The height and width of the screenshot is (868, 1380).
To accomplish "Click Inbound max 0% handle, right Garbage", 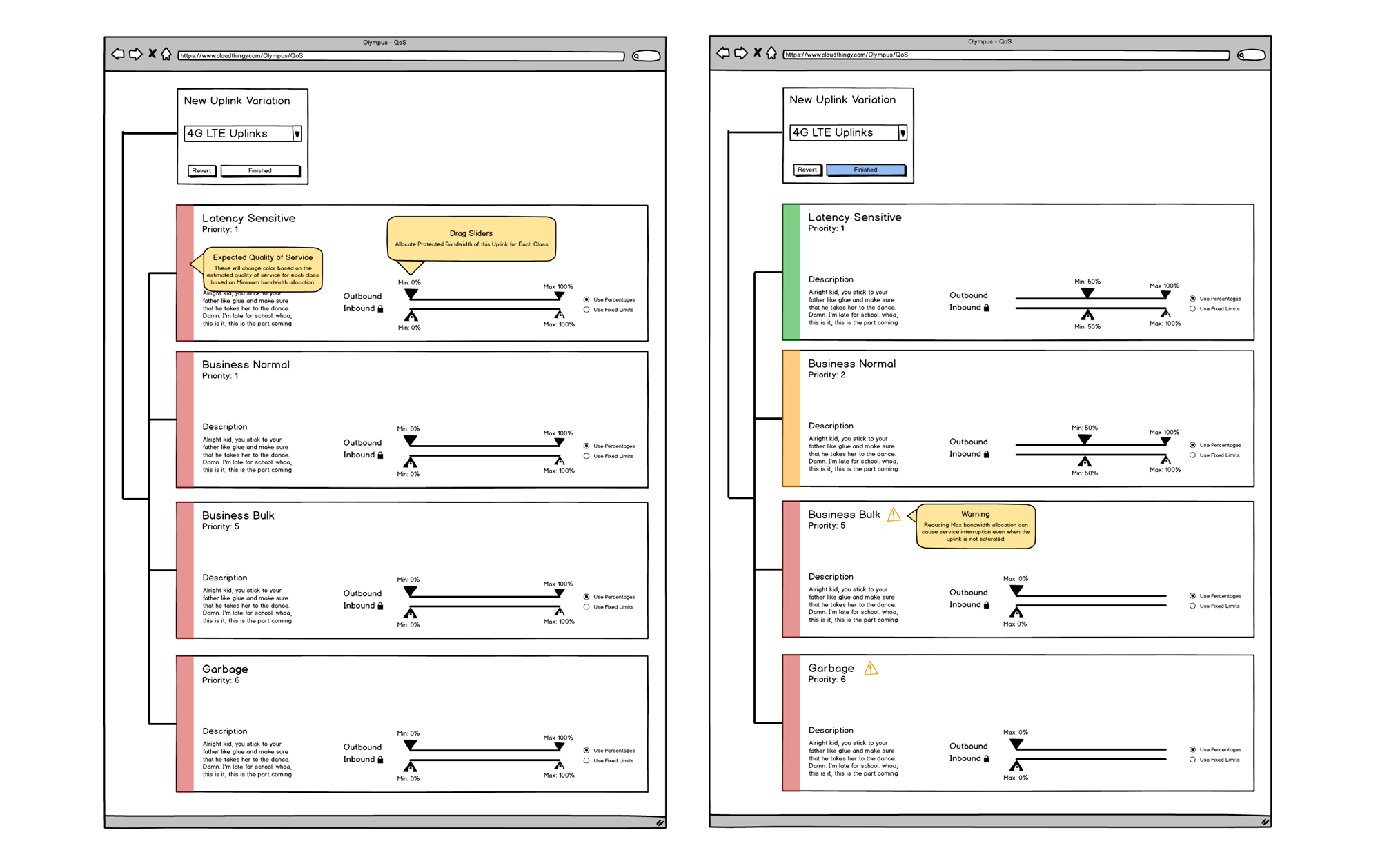I will pyautogui.click(x=1016, y=766).
